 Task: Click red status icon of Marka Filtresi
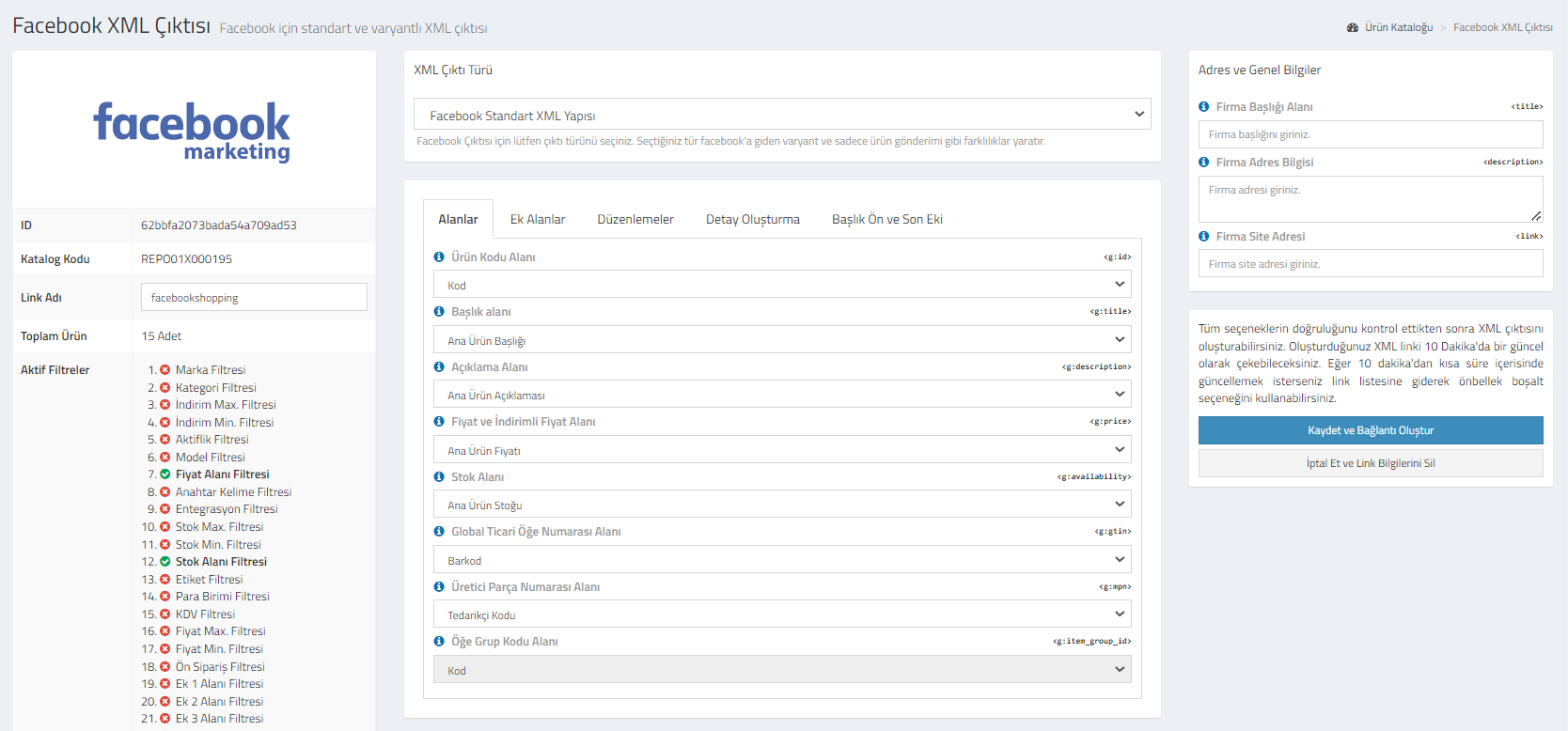pyautogui.click(x=165, y=369)
